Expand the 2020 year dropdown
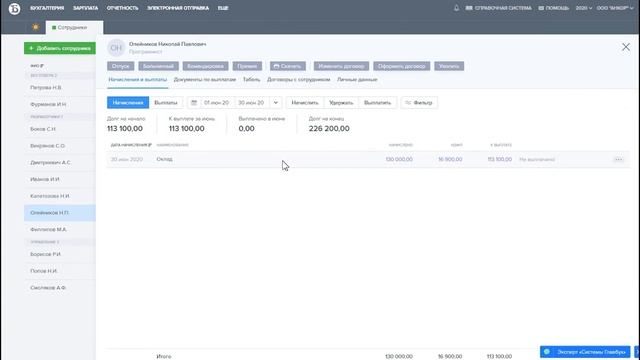This screenshot has height=360, width=640. 584,8
